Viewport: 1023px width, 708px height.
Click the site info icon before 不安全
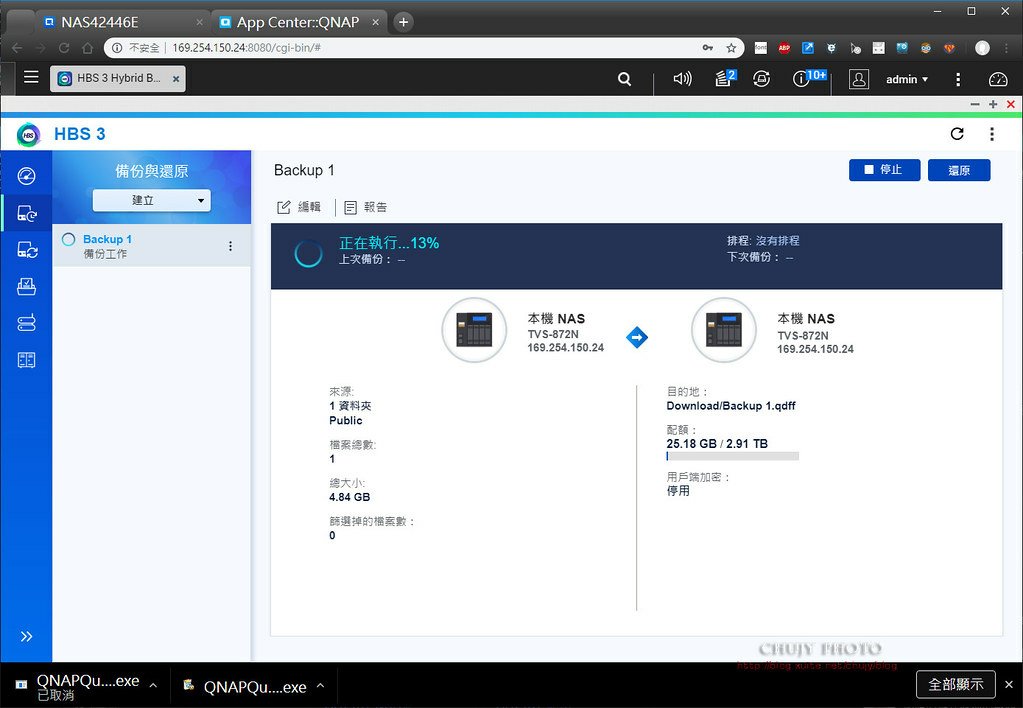[x=117, y=48]
